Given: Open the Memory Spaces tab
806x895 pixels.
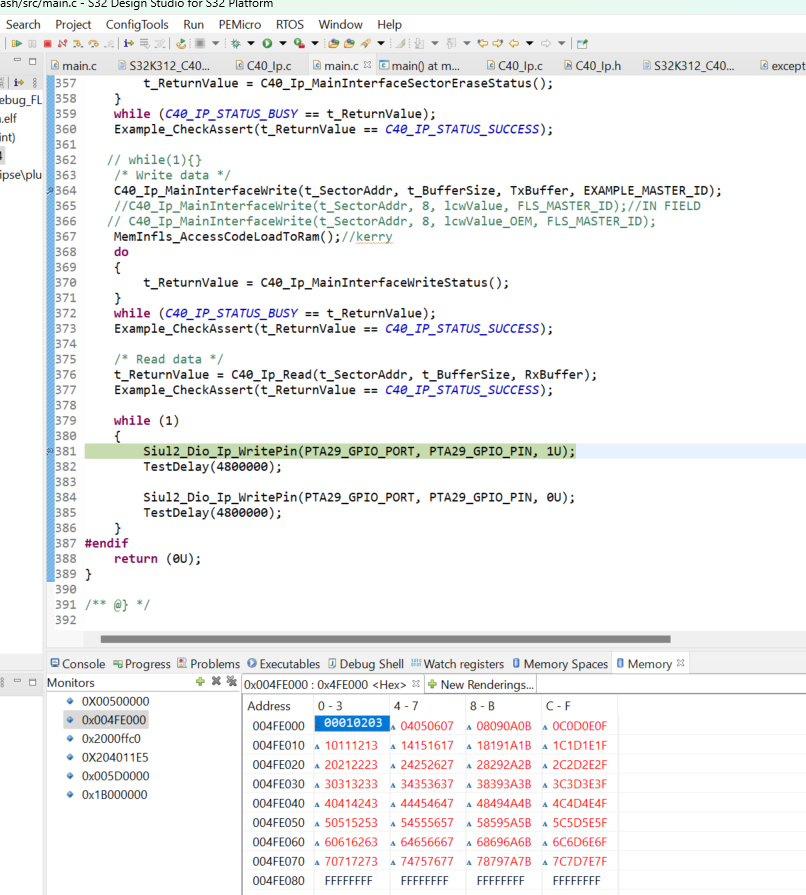Looking at the screenshot, I should coord(560,664).
